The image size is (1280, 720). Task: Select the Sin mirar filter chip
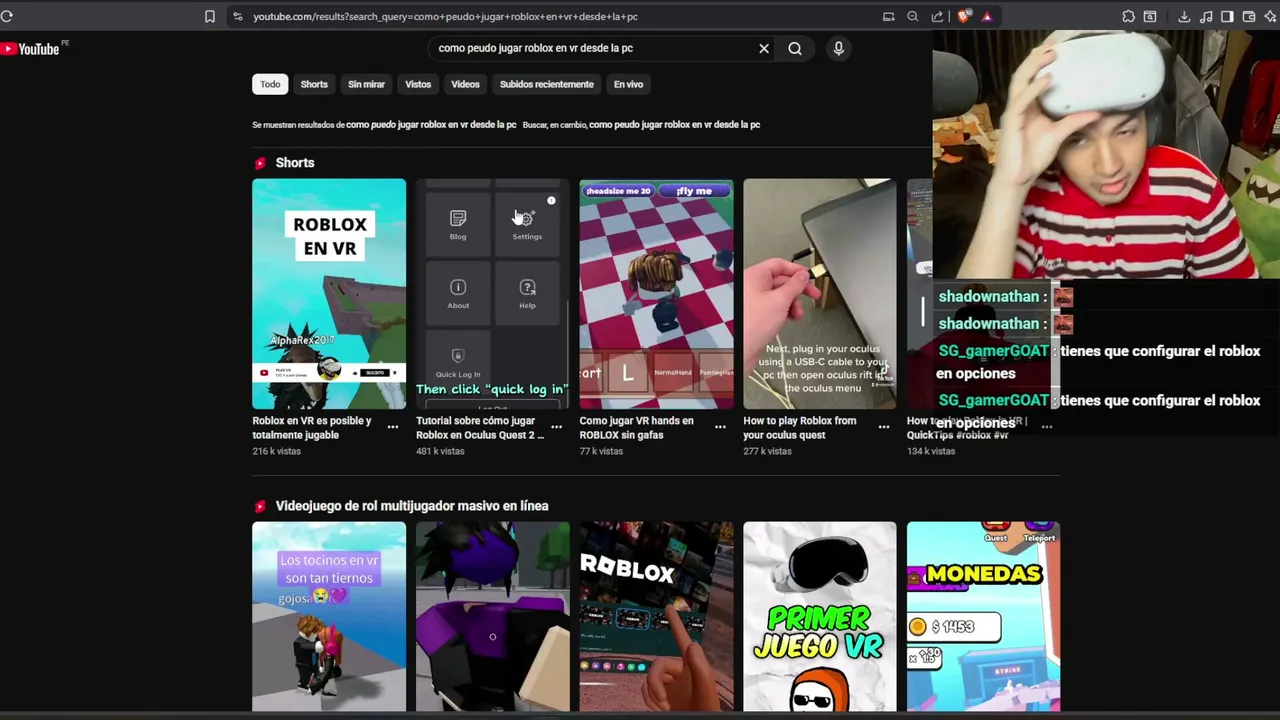pyautogui.click(x=366, y=84)
